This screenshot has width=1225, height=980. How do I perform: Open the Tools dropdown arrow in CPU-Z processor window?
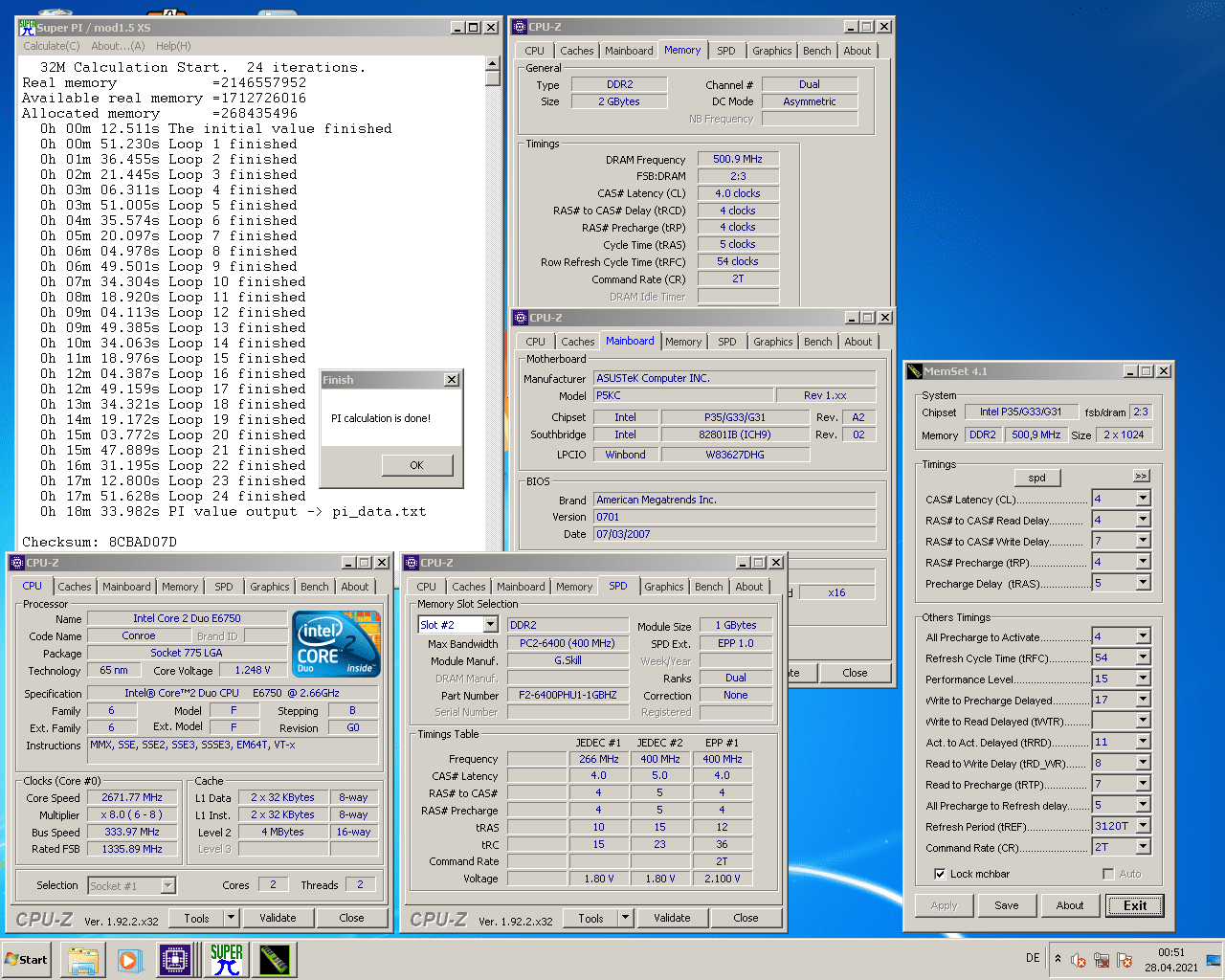231,918
